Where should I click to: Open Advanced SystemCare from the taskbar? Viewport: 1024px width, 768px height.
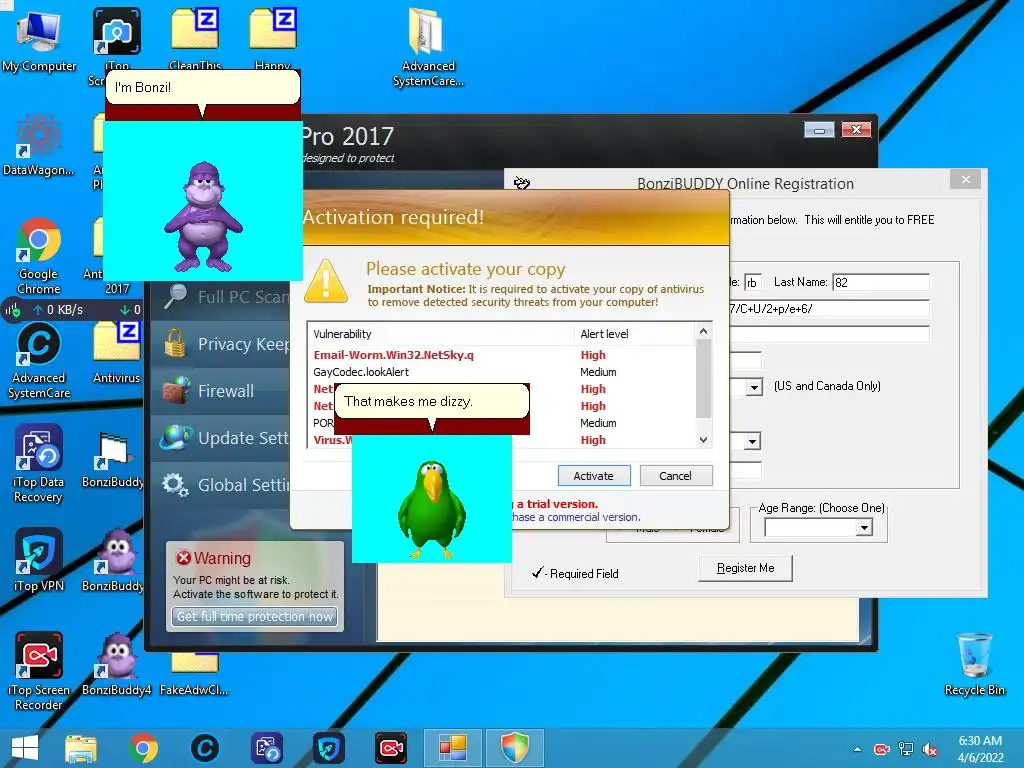click(x=204, y=748)
